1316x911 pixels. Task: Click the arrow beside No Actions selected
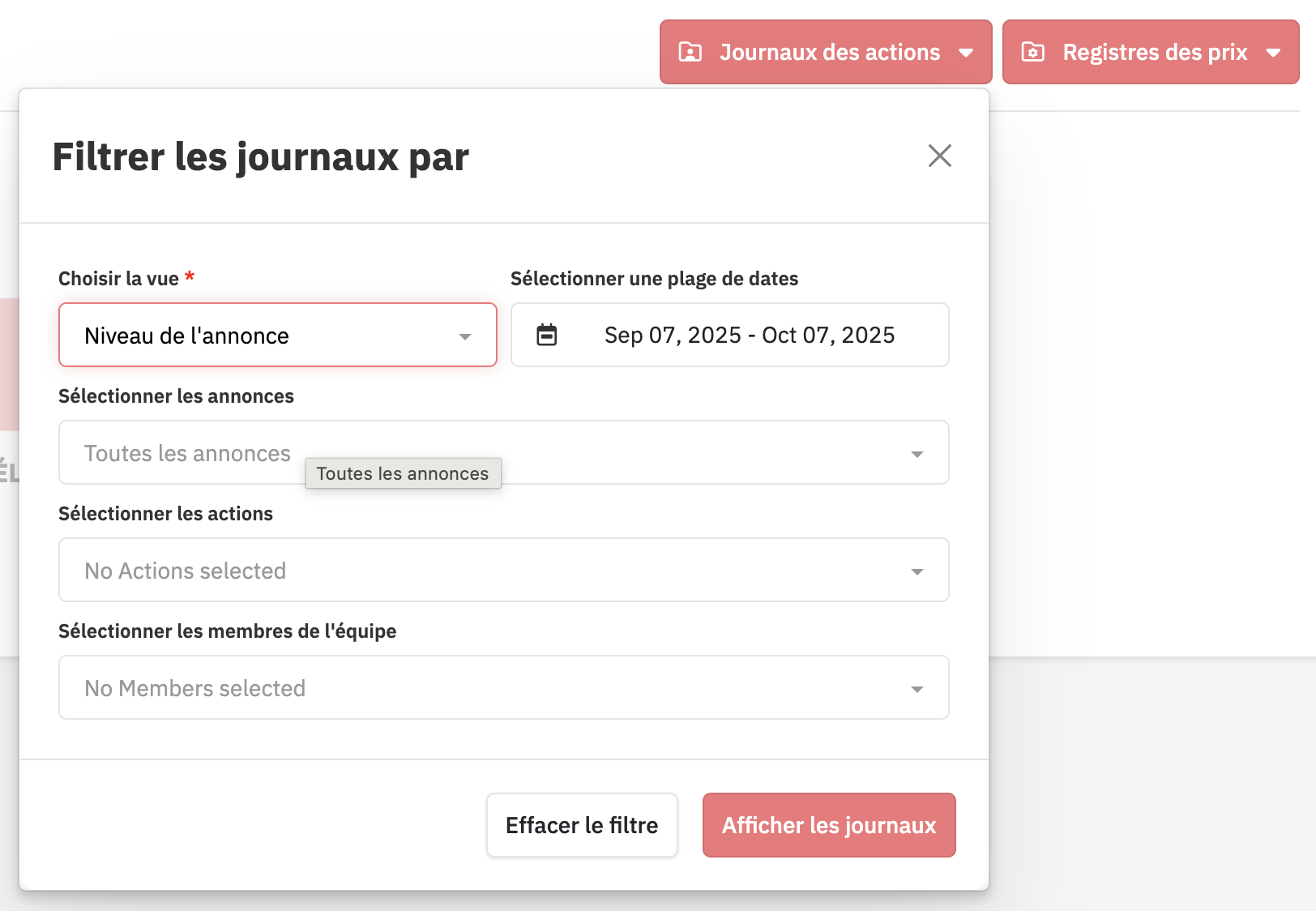click(x=916, y=571)
